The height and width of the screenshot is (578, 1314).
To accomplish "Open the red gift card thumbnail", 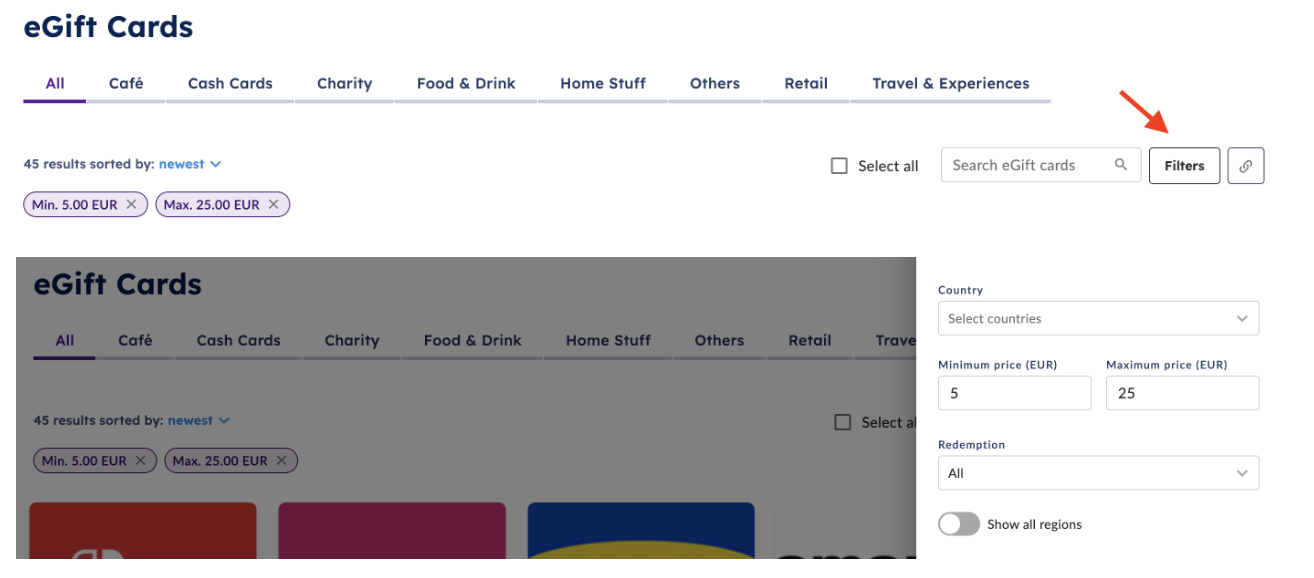I will click(143, 530).
